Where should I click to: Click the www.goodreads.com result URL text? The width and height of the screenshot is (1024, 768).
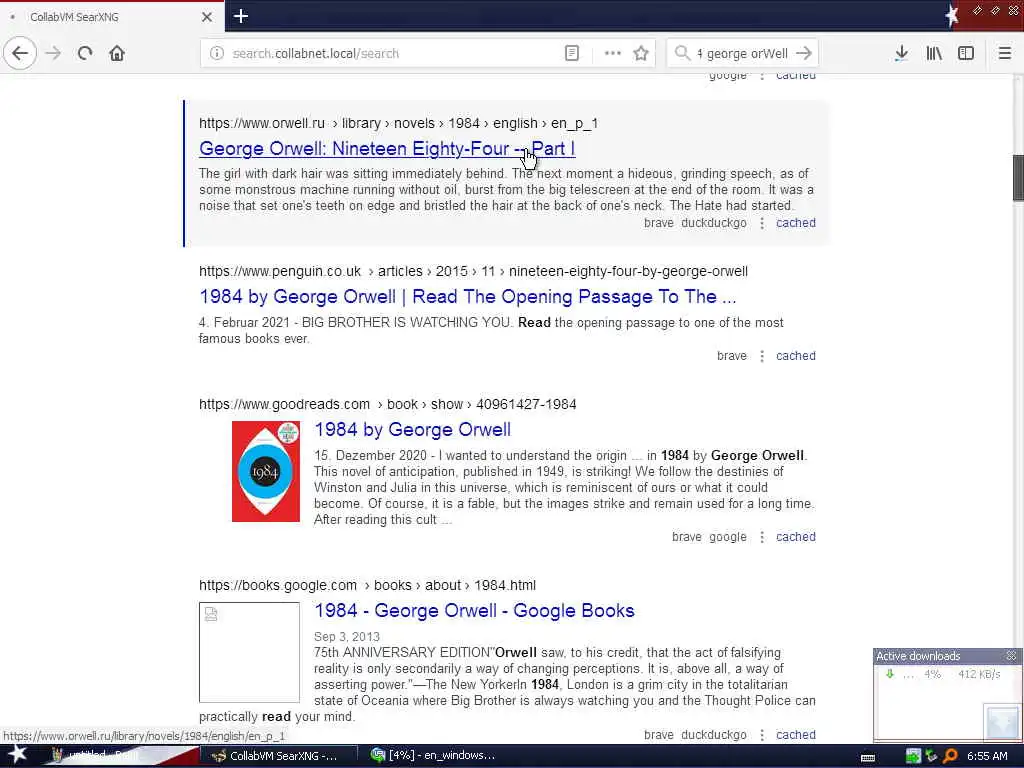(x=387, y=404)
